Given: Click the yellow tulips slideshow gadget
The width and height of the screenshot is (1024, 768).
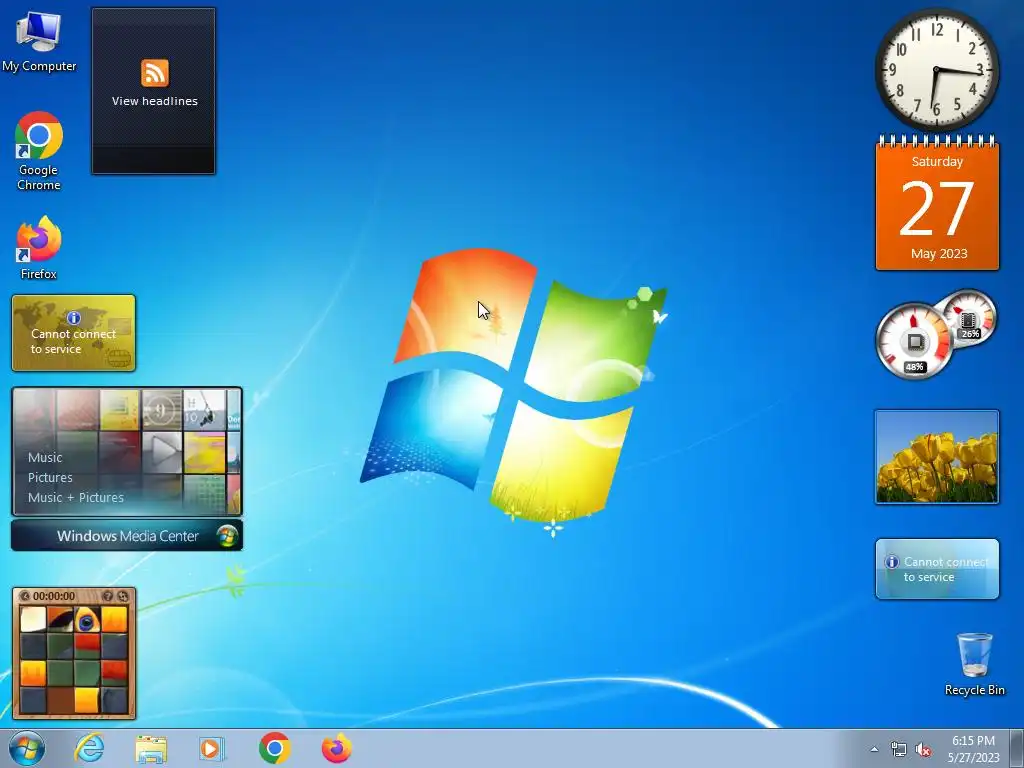Looking at the screenshot, I should pos(937,457).
